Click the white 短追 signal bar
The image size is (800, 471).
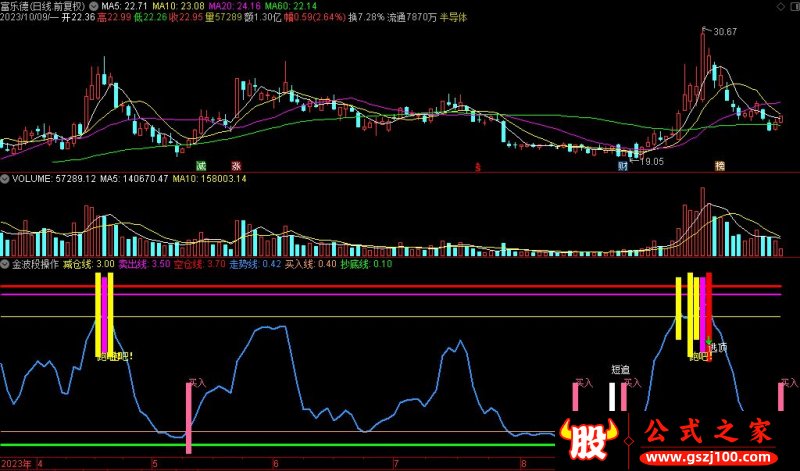[x=612, y=397]
